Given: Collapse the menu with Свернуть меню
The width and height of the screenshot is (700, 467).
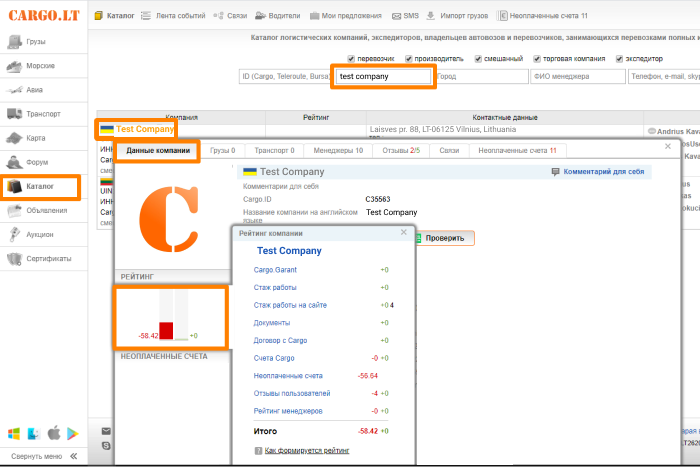Looking at the screenshot, I should click(44, 456).
